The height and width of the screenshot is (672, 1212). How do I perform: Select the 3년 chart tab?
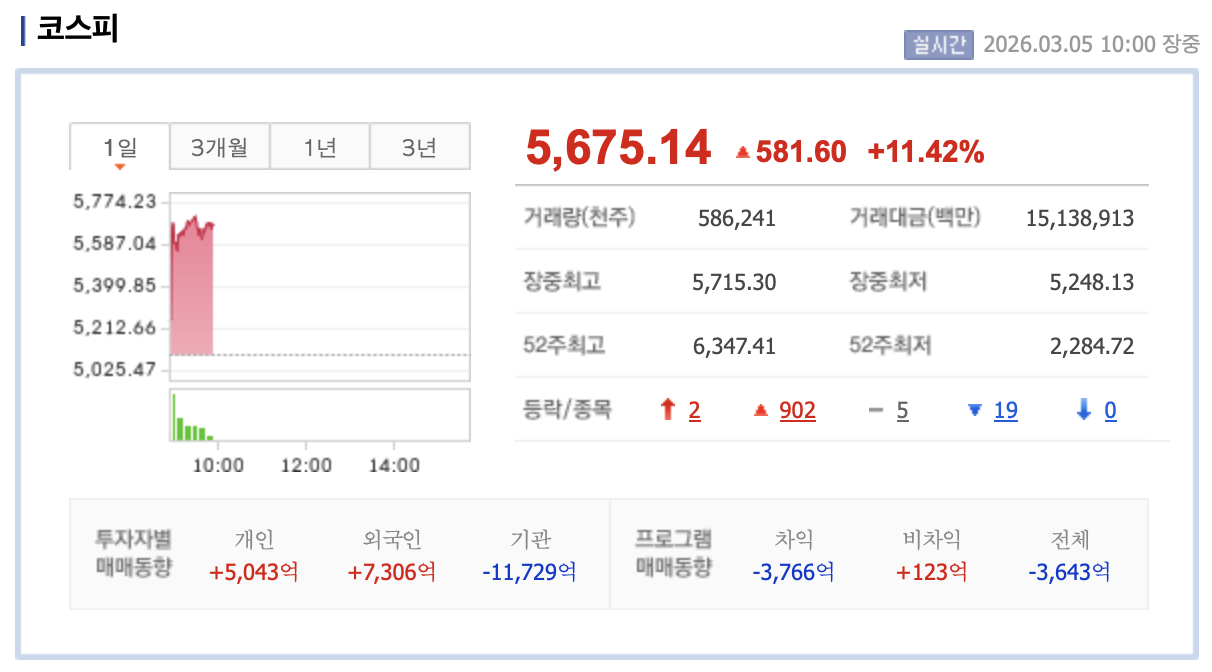coord(419,145)
